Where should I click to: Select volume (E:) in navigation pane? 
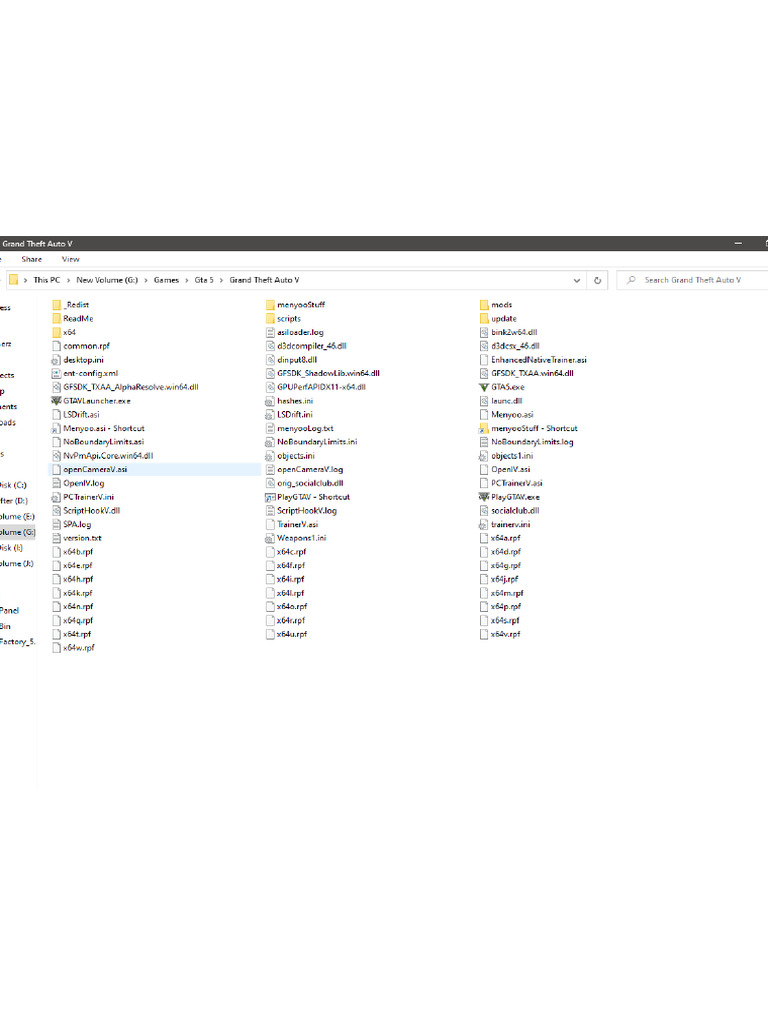coord(17,517)
